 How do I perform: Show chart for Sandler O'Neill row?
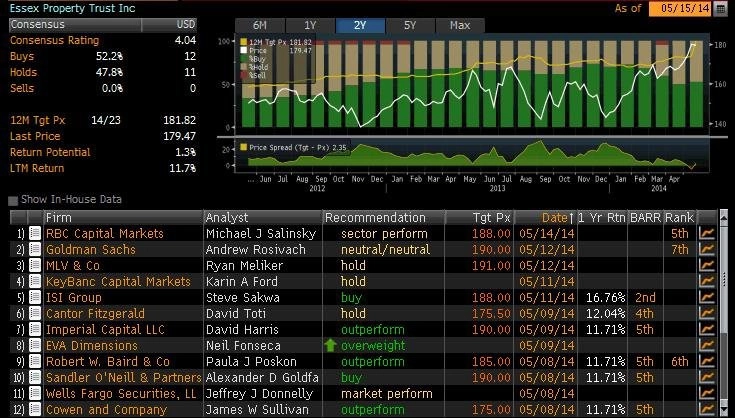coord(706,377)
